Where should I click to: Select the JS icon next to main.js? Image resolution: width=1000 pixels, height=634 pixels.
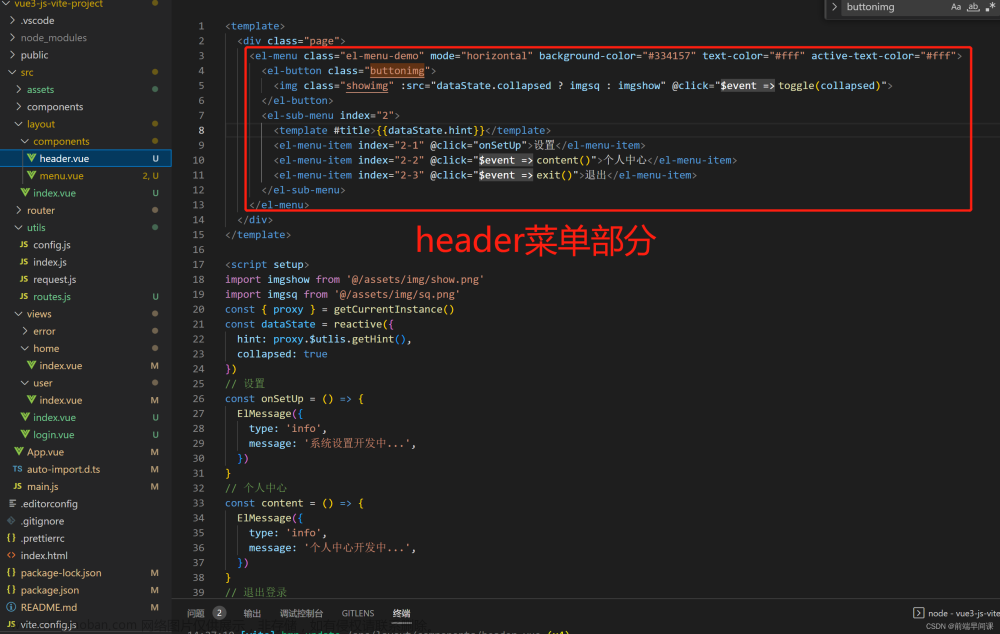(x=17, y=486)
